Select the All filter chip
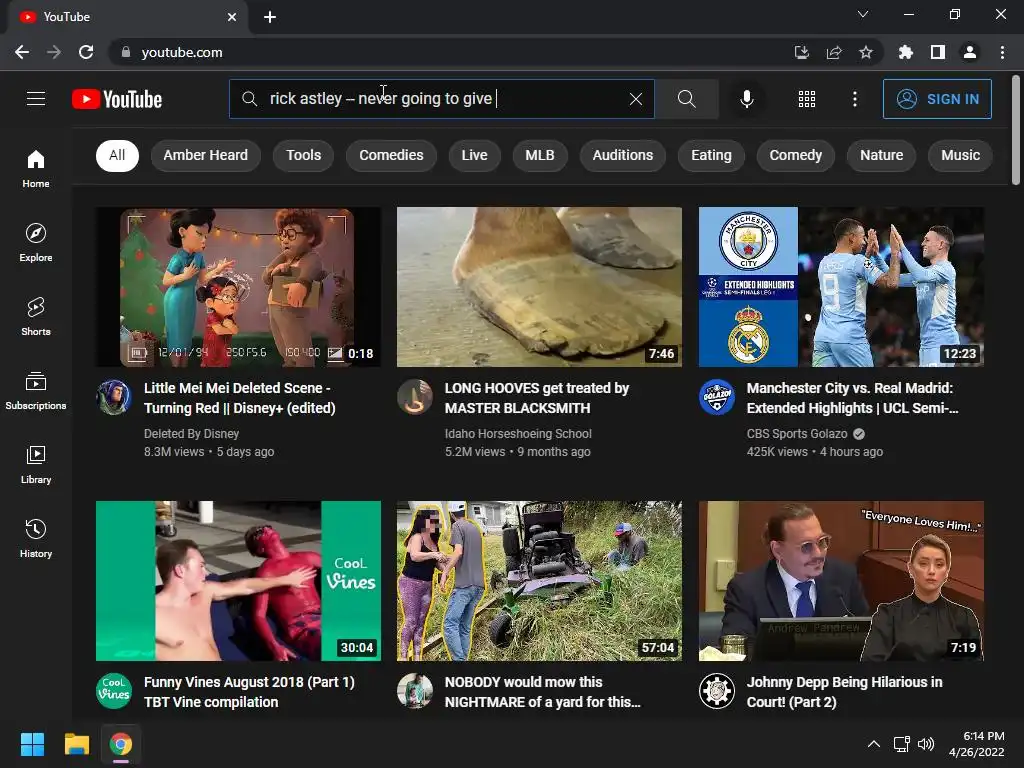The height and width of the screenshot is (768, 1024). [x=117, y=155]
